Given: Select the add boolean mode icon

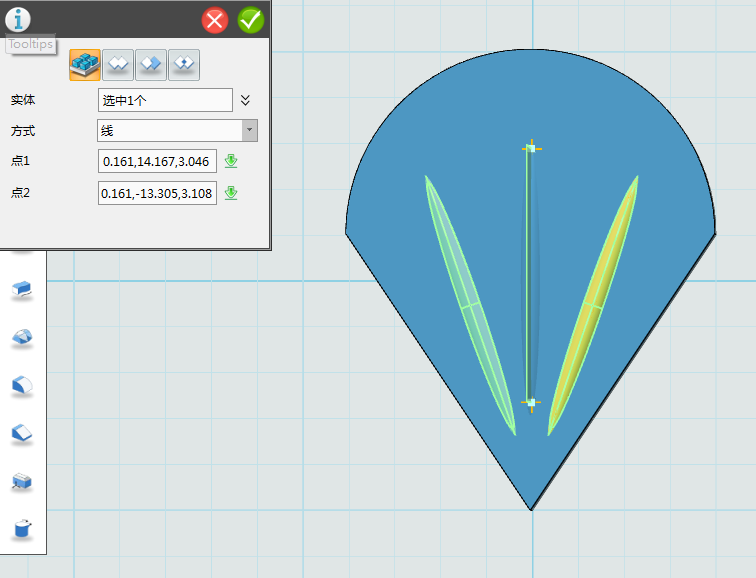Looking at the screenshot, I should [118, 65].
